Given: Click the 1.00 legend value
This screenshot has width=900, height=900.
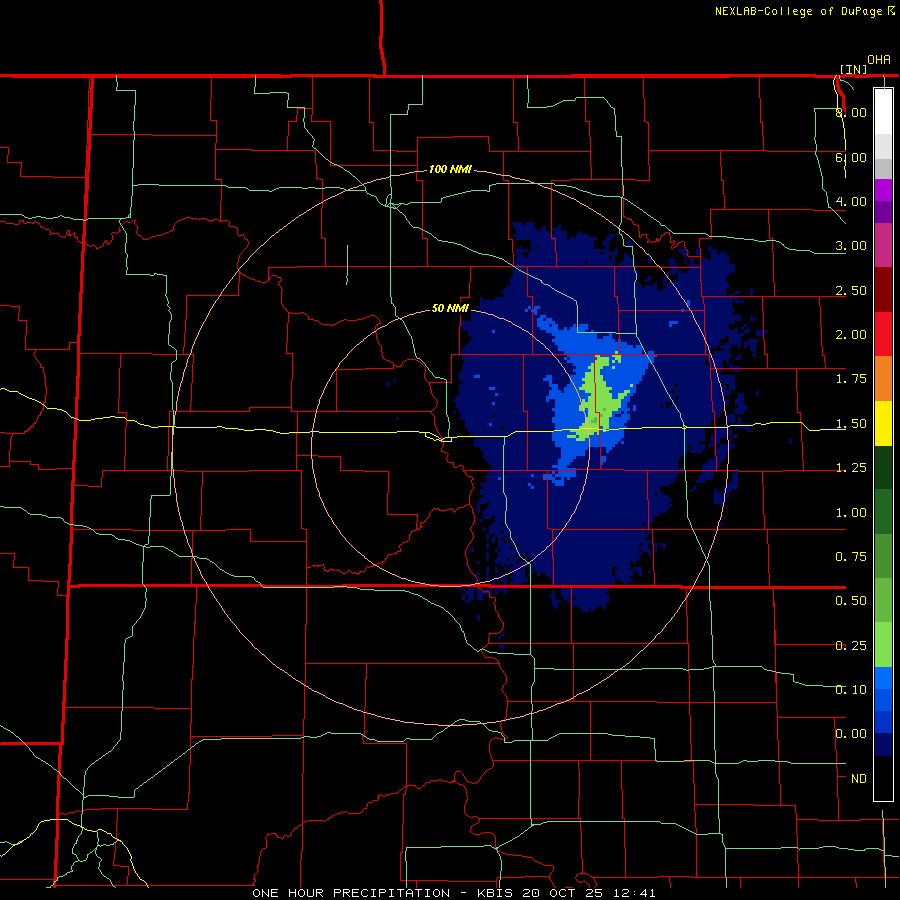Looking at the screenshot, I should coord(851,513).
